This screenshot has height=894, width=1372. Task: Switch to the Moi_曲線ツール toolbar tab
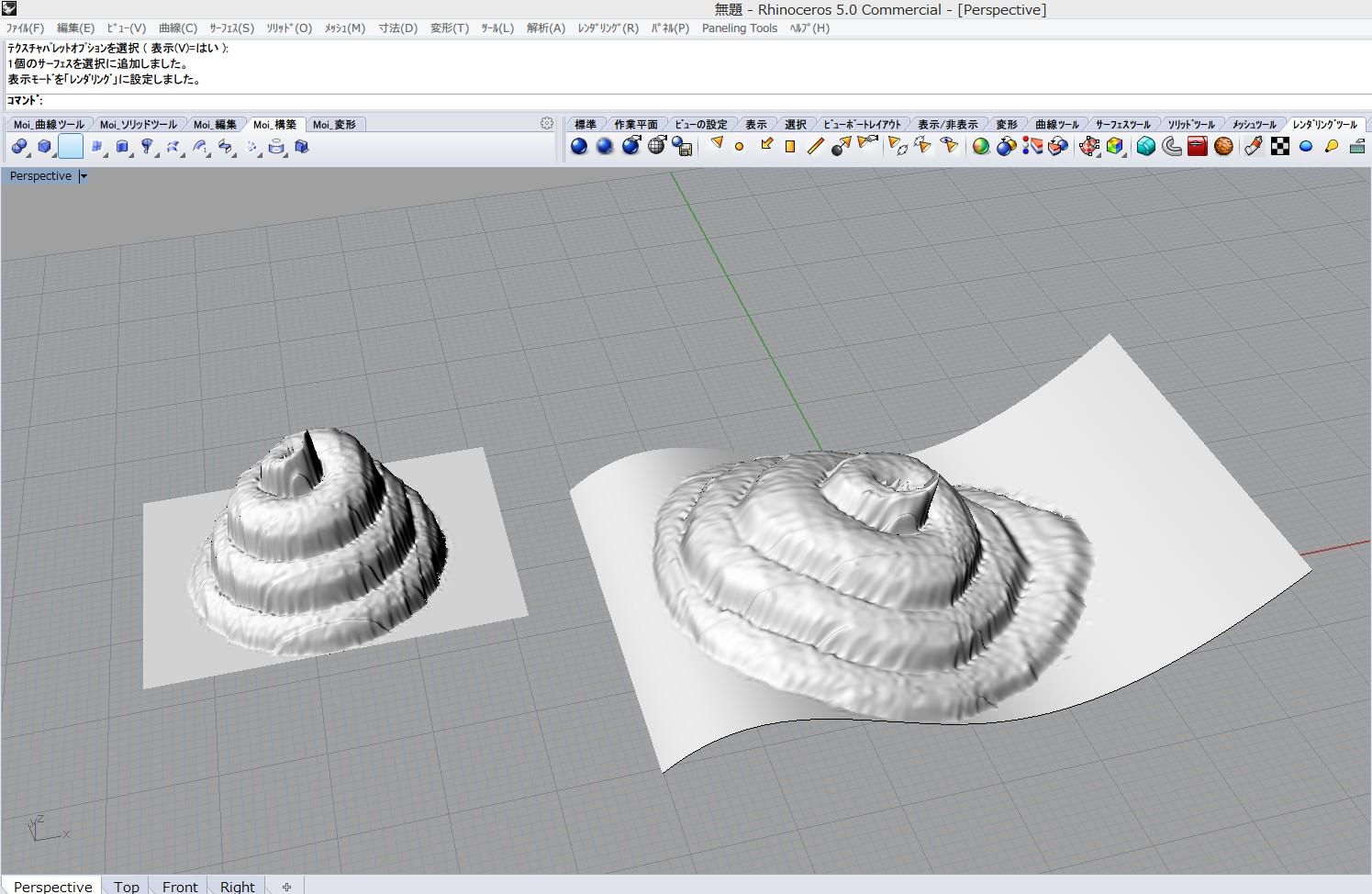click(x=49, y=125)
